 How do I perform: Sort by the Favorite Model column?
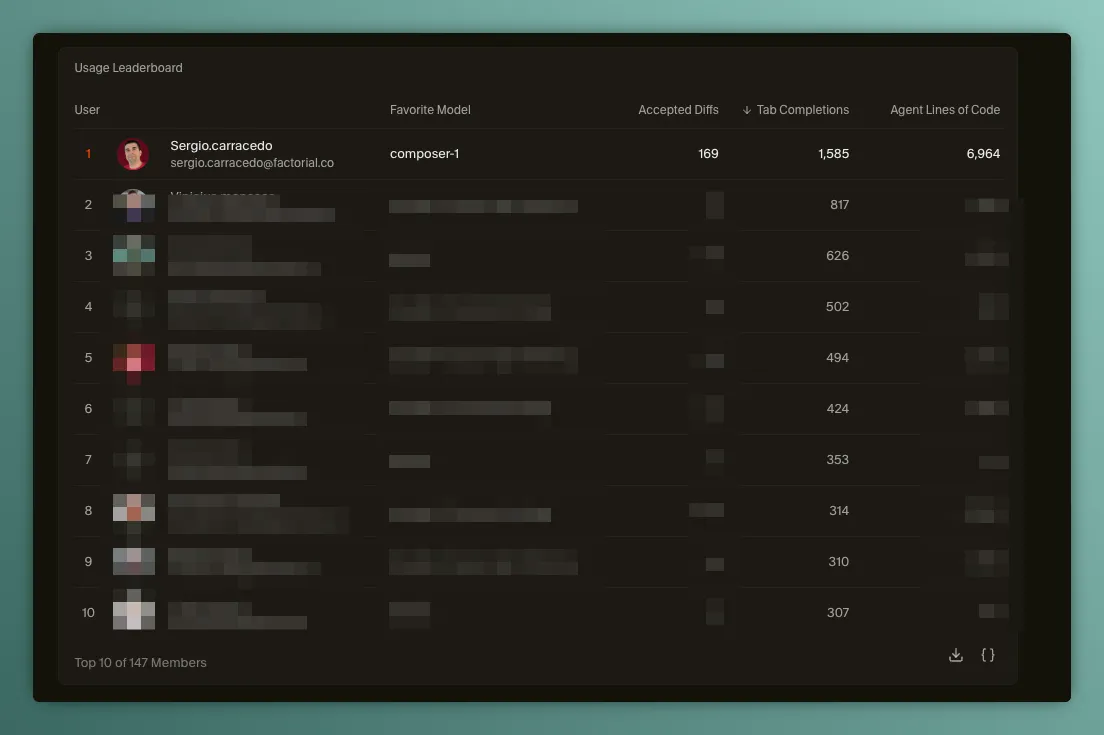click(430, 110)
